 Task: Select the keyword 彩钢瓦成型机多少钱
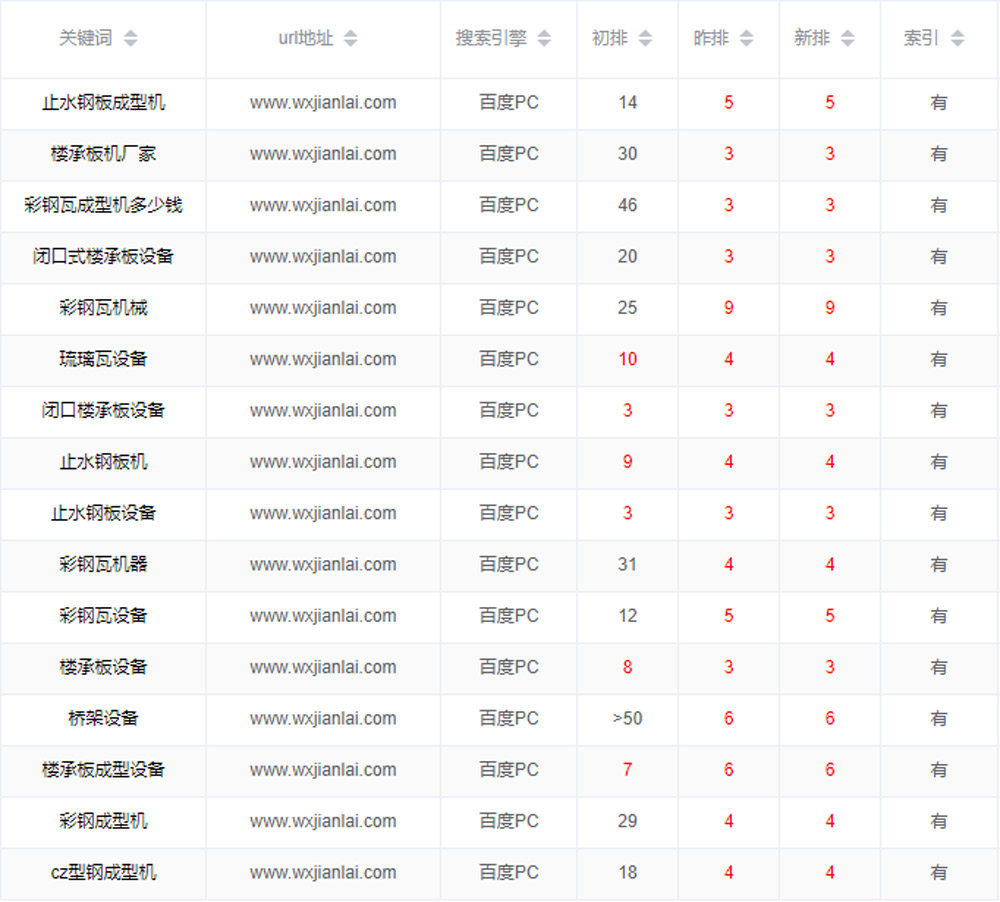(103, 205)
